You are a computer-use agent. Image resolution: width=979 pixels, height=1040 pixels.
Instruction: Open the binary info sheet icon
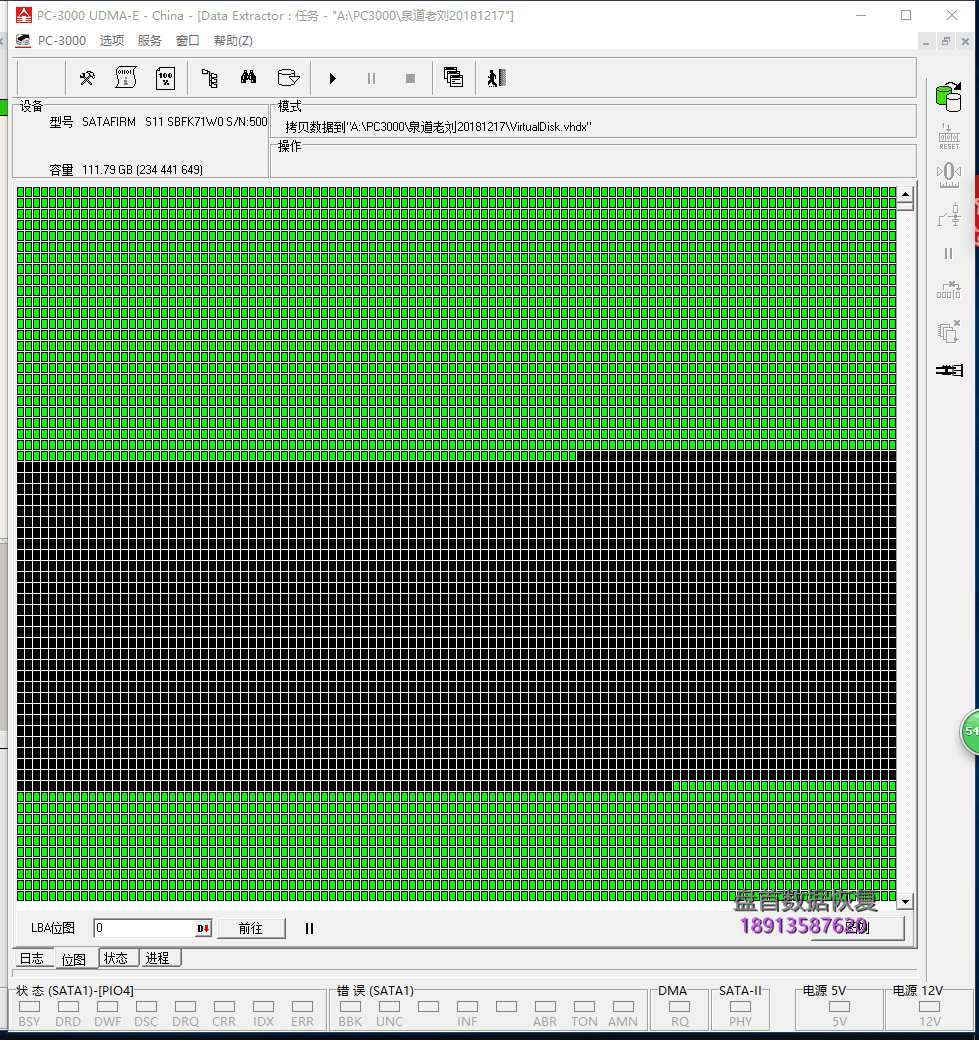(x=126, y=78)
